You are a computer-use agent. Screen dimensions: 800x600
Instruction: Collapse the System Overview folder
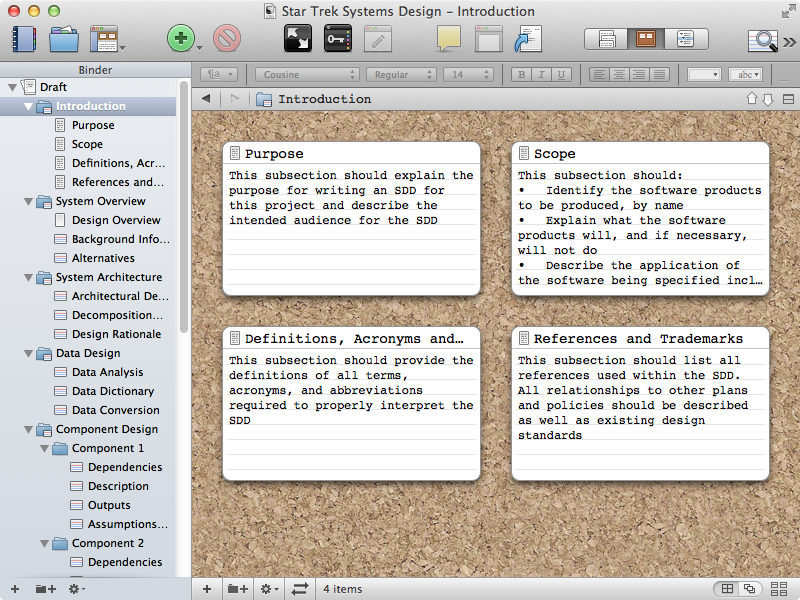tap(29, 201)
